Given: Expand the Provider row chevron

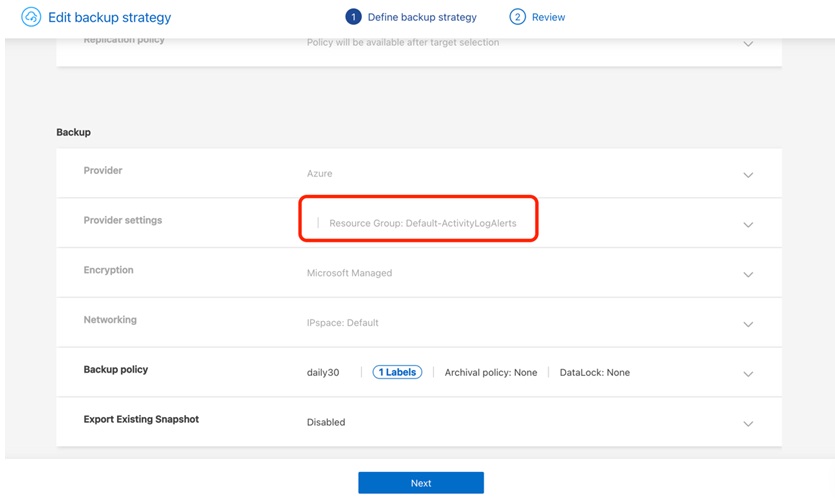Looking at the screenshot, I should (x=748, y=175).
